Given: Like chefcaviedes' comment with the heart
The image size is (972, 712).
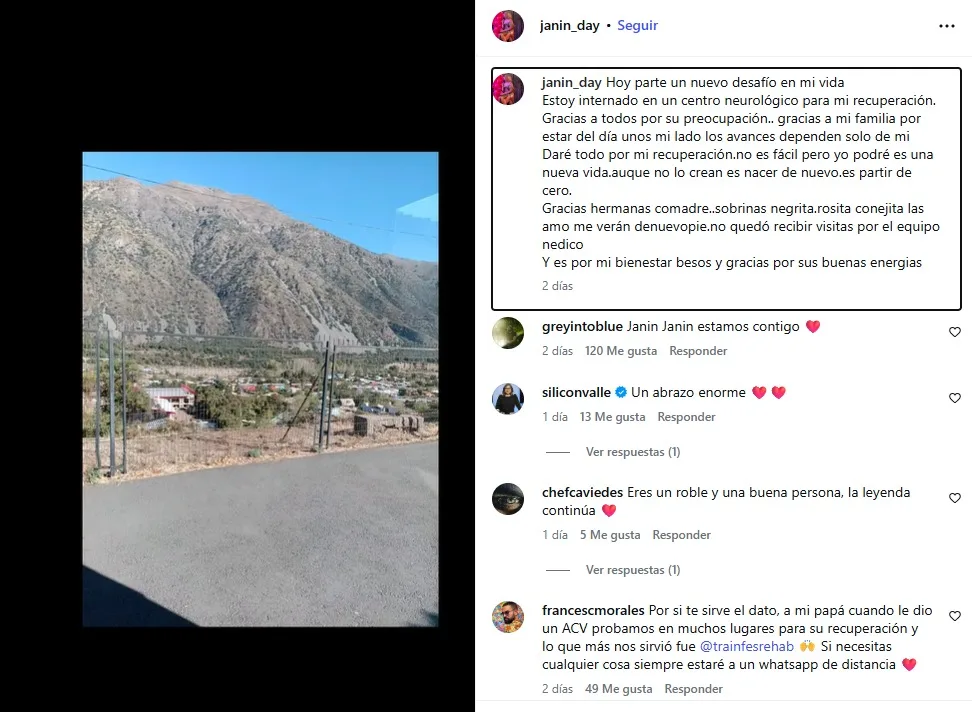Looking at the screenshot, I should (x=955, y=498).
